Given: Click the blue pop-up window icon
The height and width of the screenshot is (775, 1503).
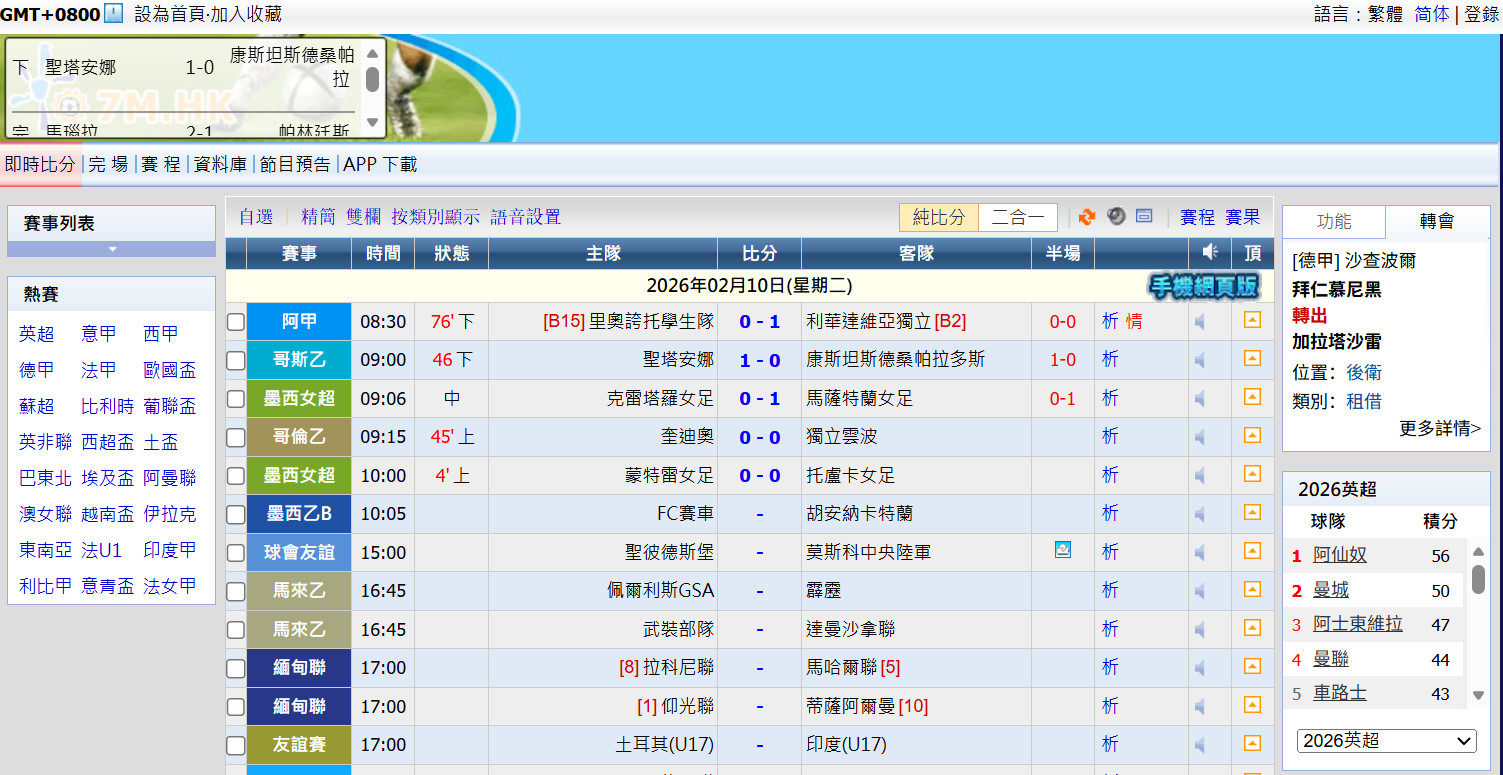Looking at the screenshot, I should pyautogui.click(x=1144, y=217).
